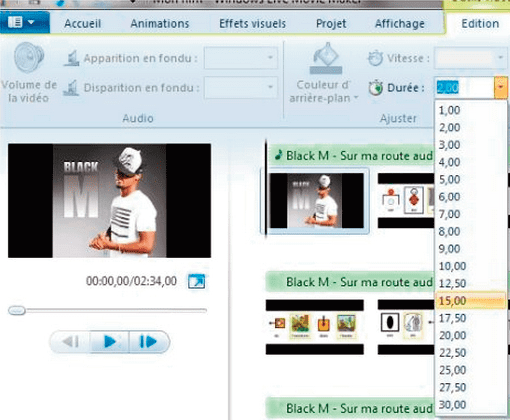Click third Black M - Sur ma route audio track

(350, 409)
